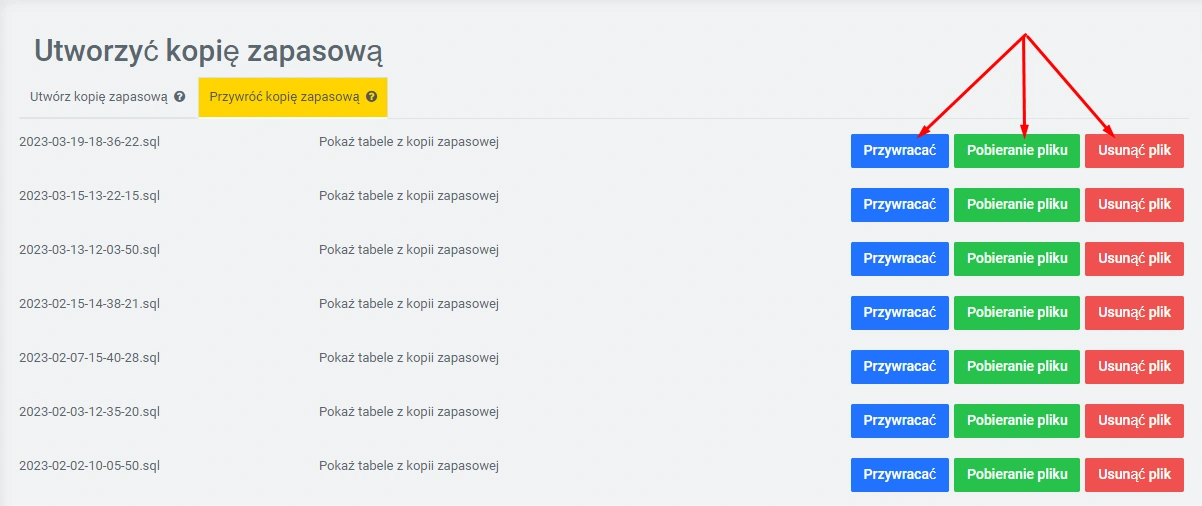This screenshot has height=506, width=1202.
Task: Show tables for backup 2023-03-13-12-03-50.sql
Action: pyautogui.click(x=408, y=250)
